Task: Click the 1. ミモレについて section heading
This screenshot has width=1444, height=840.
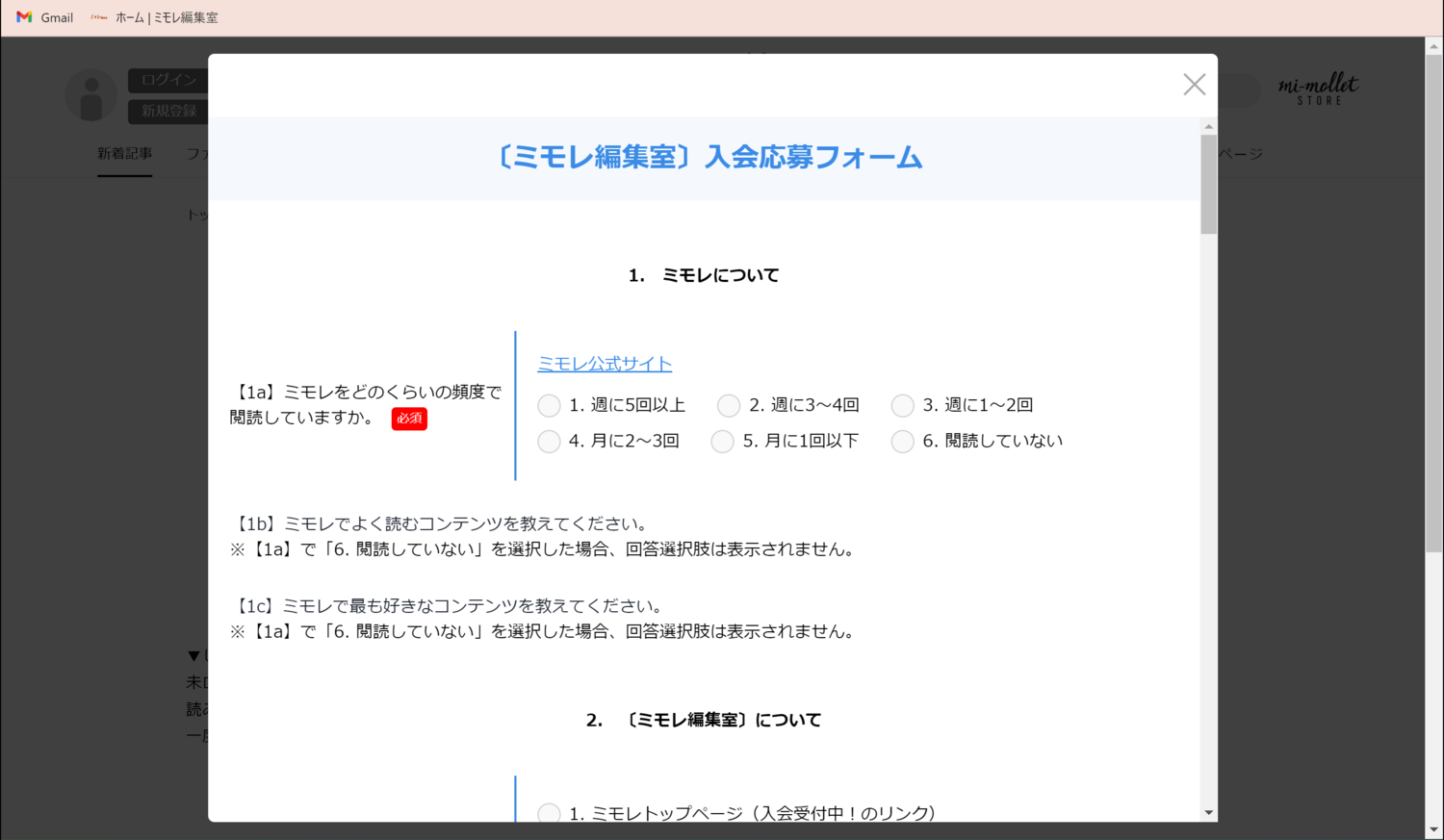Action: [704, 275]
